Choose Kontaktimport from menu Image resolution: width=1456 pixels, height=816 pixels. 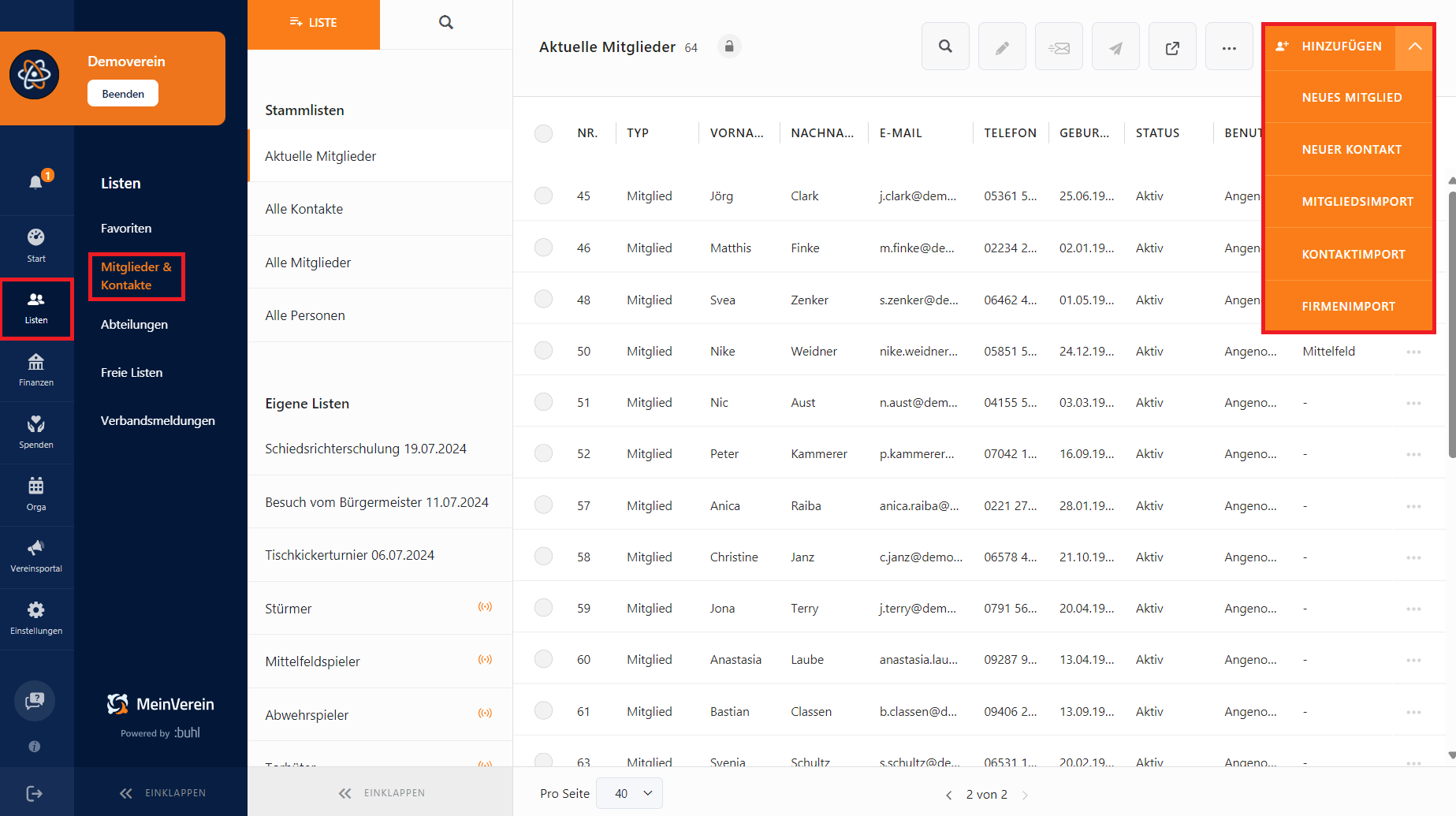pyautogui.click(x=1349, y=255)
